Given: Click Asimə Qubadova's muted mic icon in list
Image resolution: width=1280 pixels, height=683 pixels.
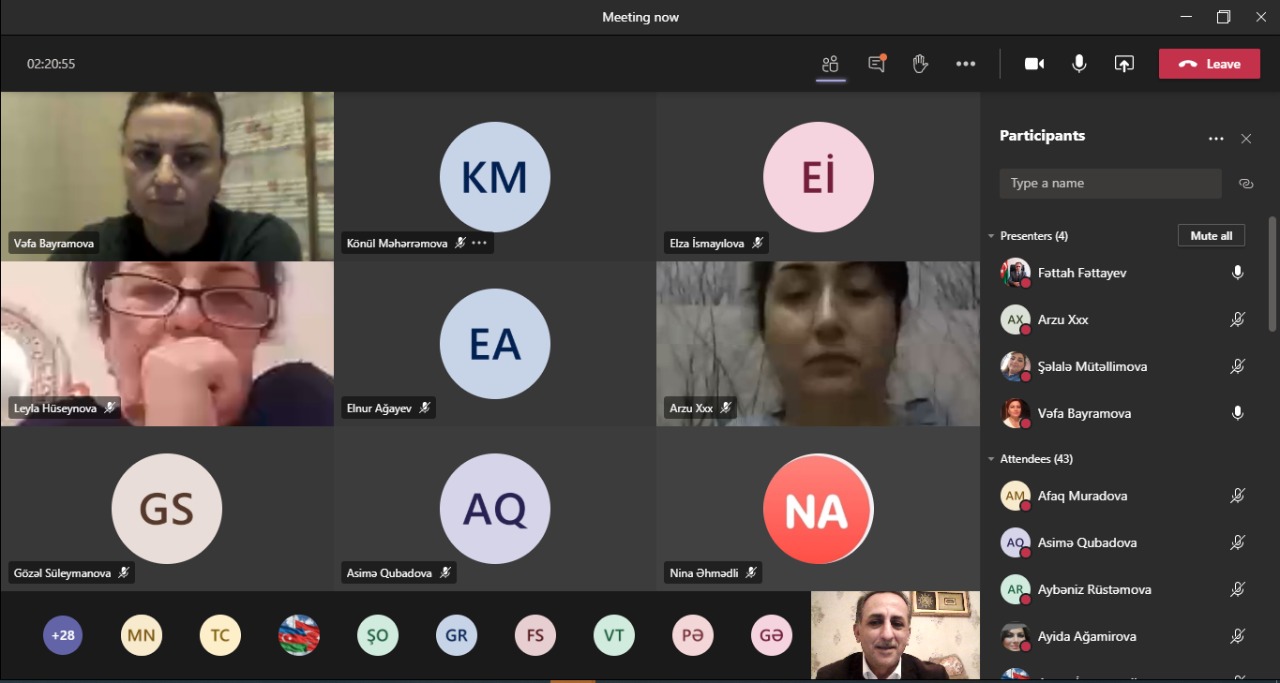Looking at the screenshot, I should (x=1237, y=543).
